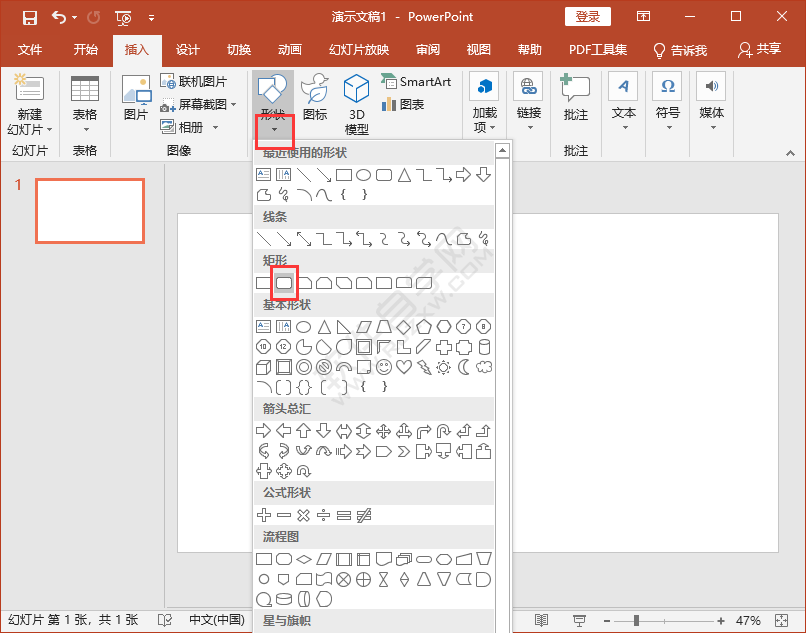Image resolution: width=806 pixels, height=633 pixels.
Task: Select the rounded rectangle shape under 矩形
Action: (284, 283)
